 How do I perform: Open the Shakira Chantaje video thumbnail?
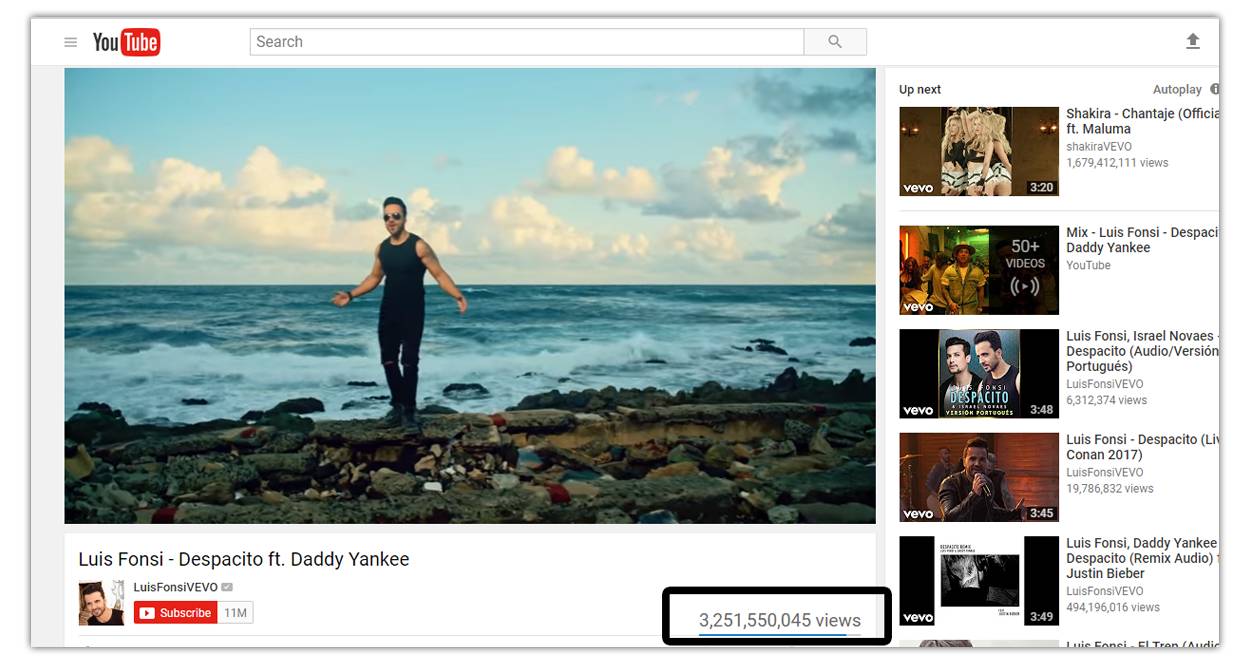979,151
